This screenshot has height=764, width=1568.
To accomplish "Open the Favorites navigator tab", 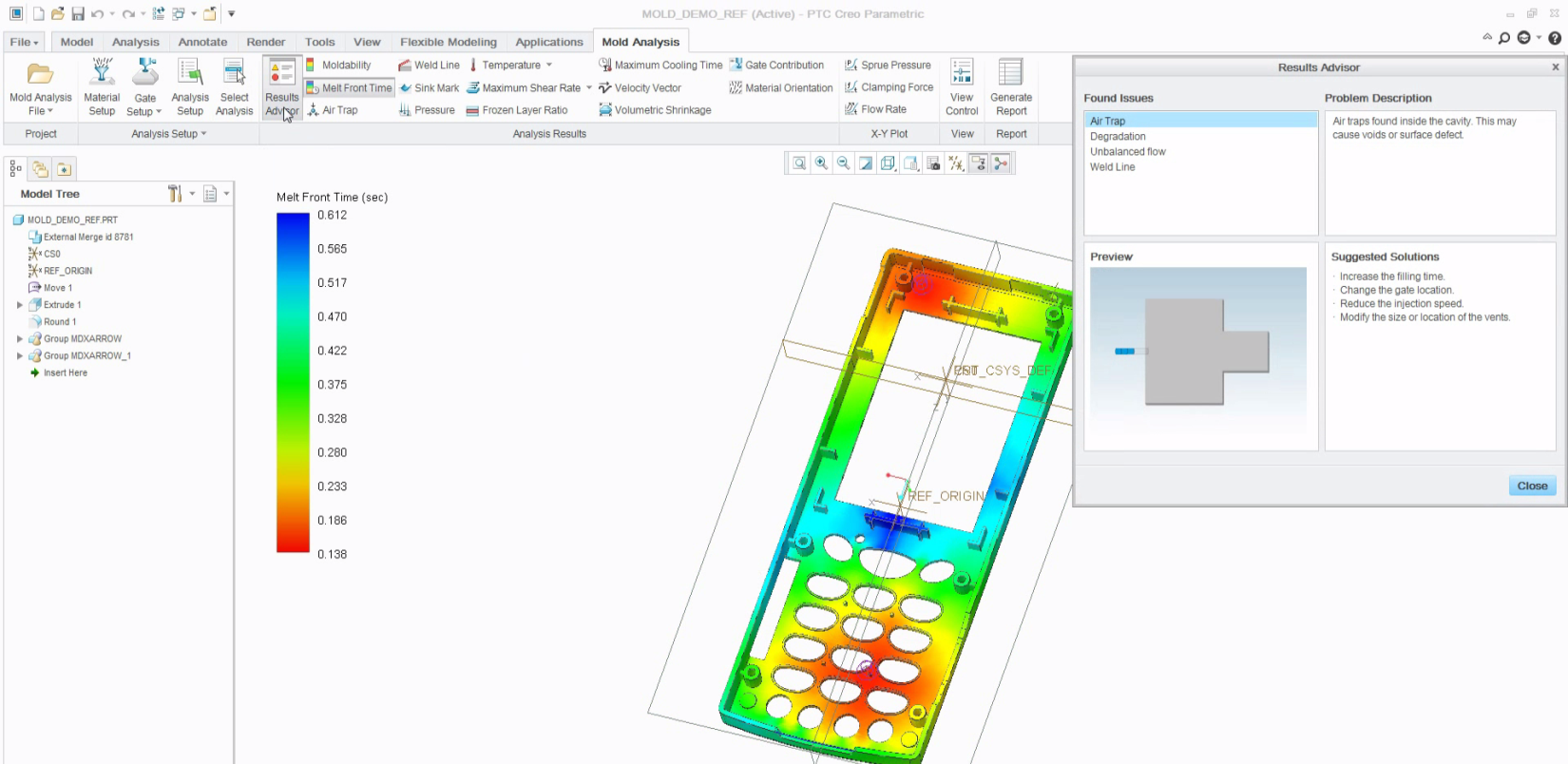I will point(64,169).
